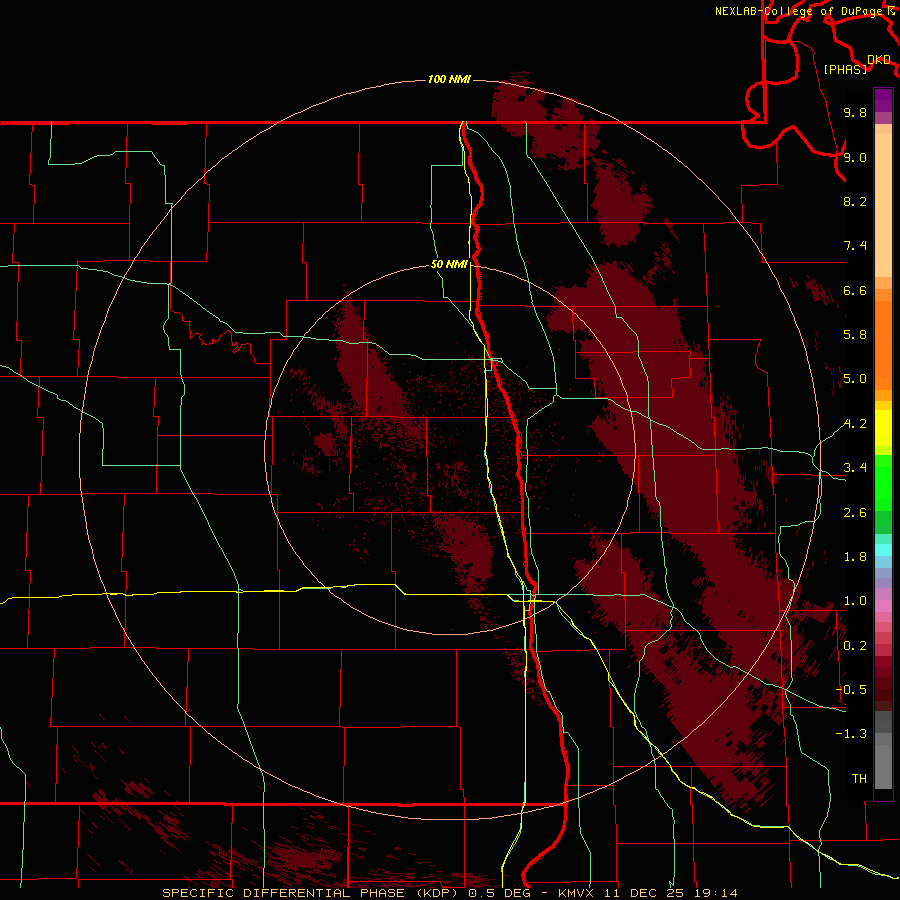Viewport: 900px width, 900px height.
Task: Click the TH threshold label on the scale
Action: [x=859, y=779]
